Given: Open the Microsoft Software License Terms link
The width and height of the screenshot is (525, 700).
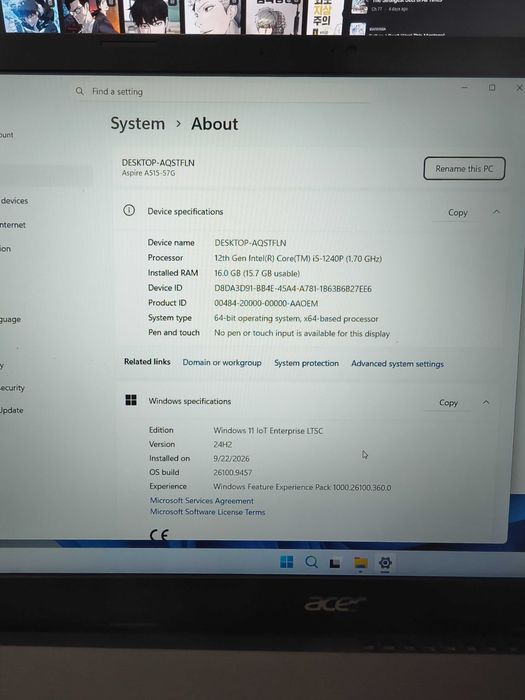Looking at the screenshot, I should (207, 512).
